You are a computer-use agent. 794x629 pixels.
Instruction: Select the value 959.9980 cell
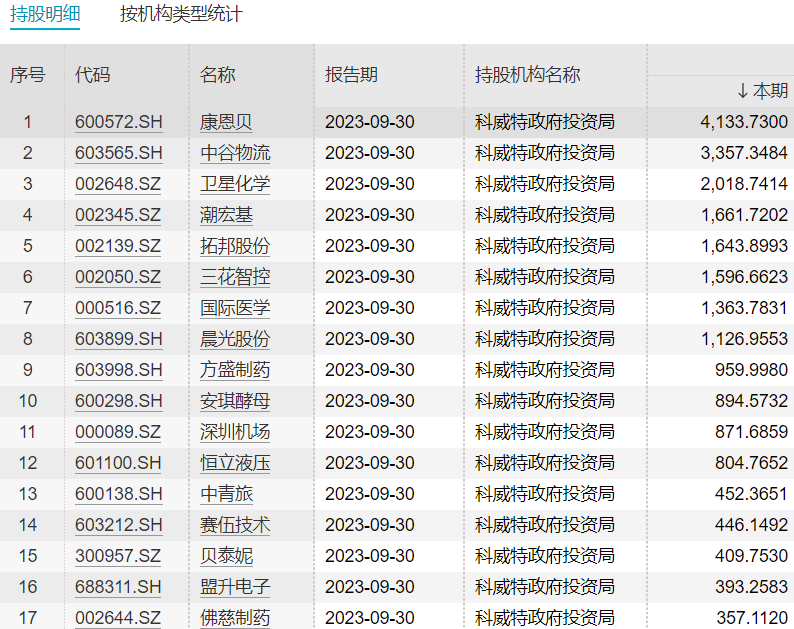[x=751, y=370]
